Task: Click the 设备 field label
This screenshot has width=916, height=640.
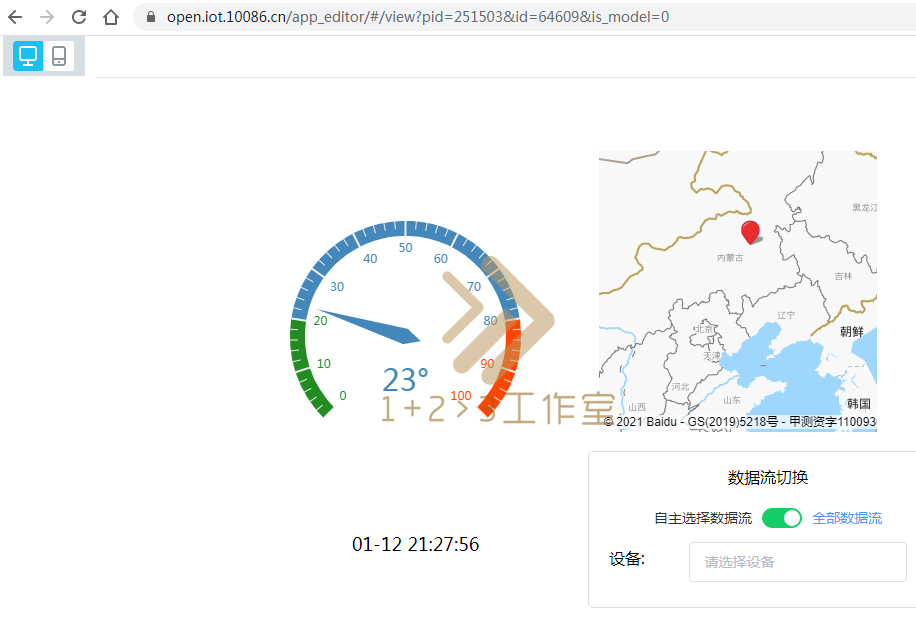Action: click(628, 558)
